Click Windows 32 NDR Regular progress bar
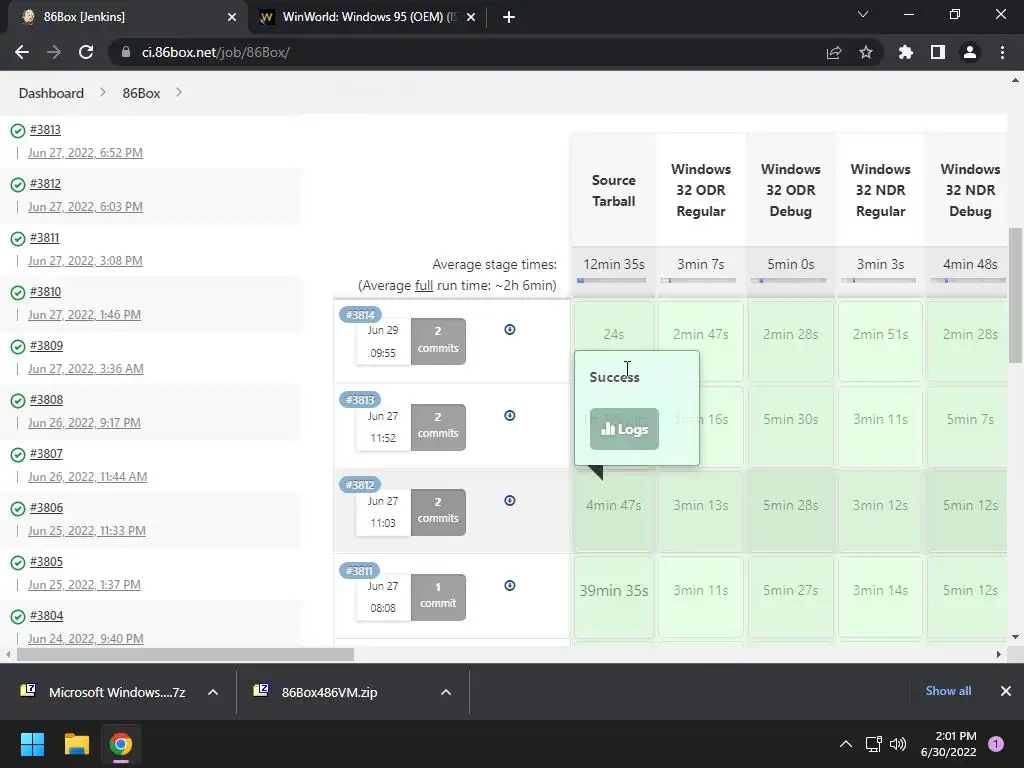 (878, 281)
